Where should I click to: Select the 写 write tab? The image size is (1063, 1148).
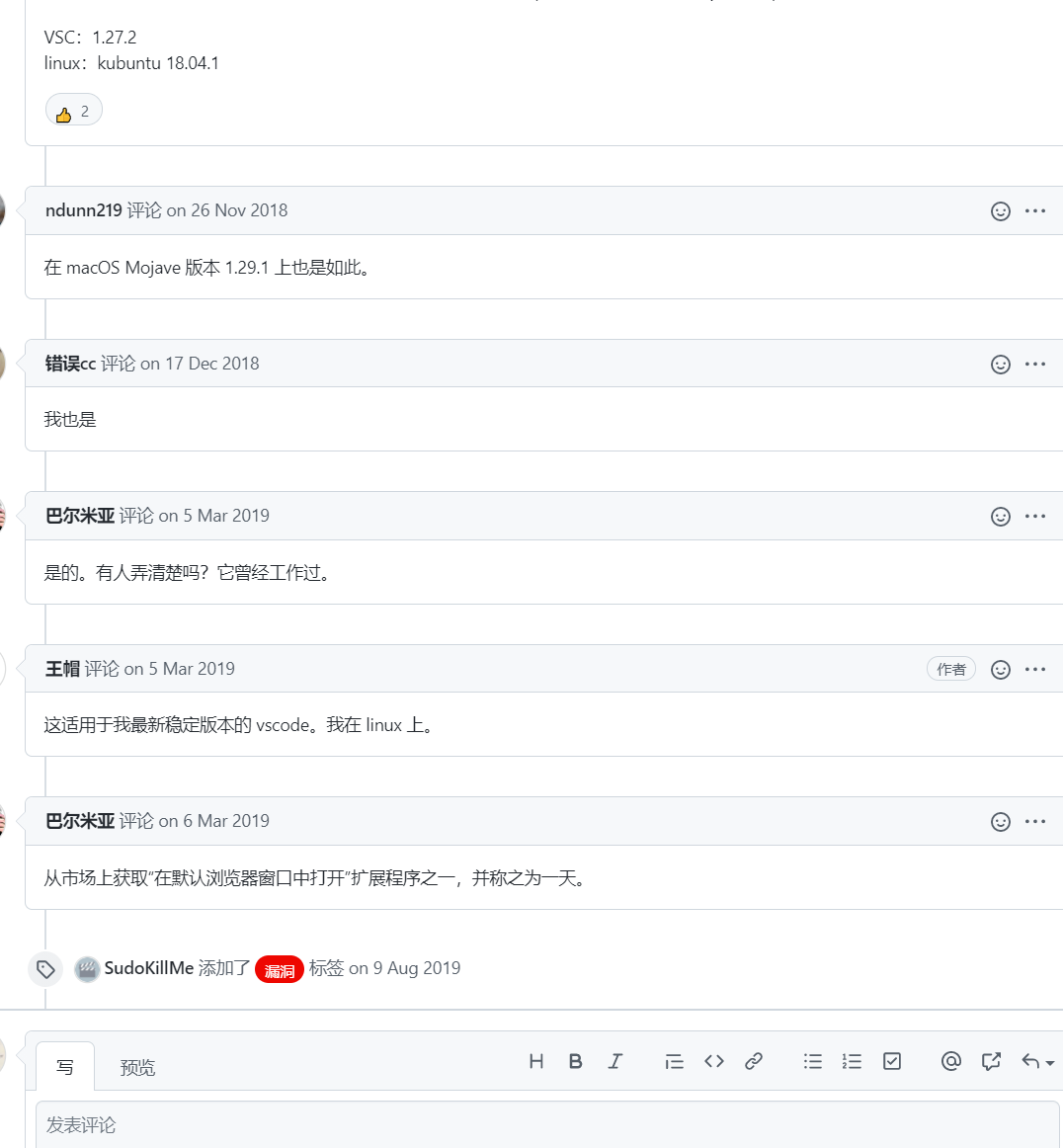point(65,1067)
